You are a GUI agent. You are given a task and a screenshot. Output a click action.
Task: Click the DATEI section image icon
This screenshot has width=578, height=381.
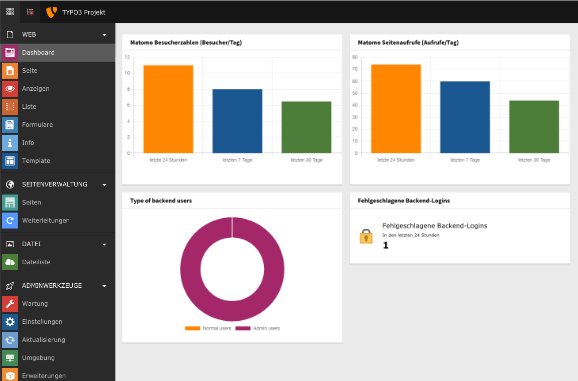[x=10, y=244]
